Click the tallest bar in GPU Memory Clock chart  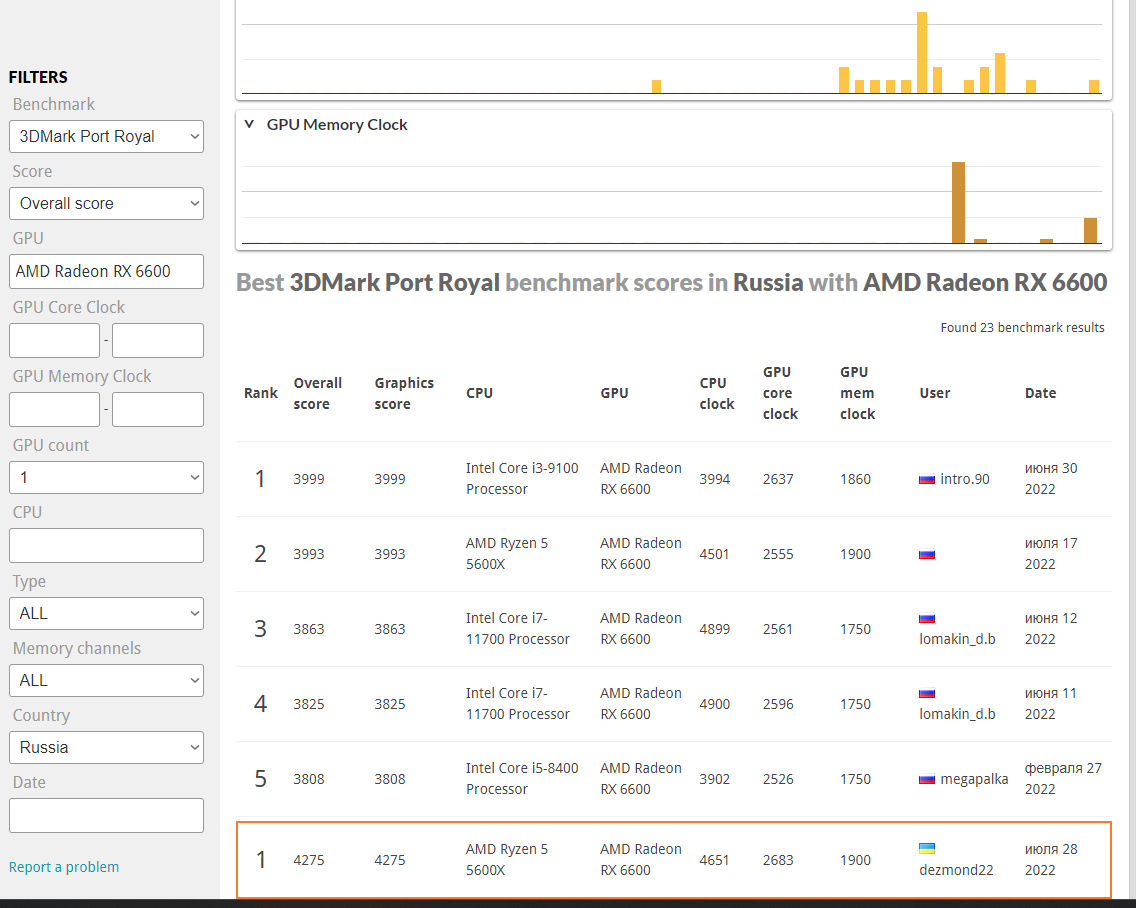click(x=958, y=201)
